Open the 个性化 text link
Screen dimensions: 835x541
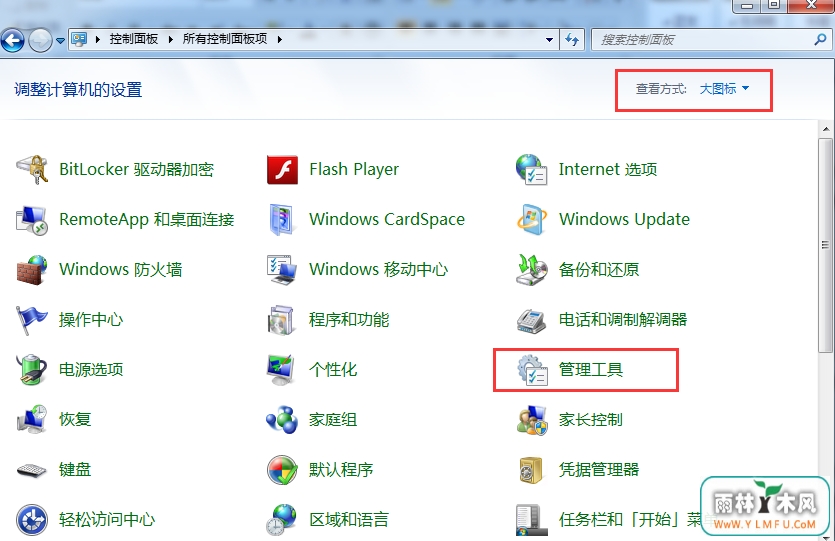coord(333,370)
